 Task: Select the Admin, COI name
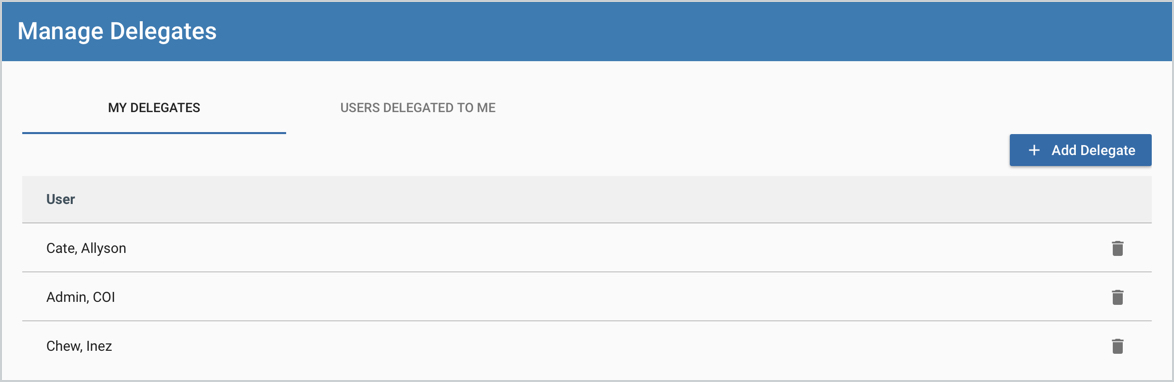[81, 297]
